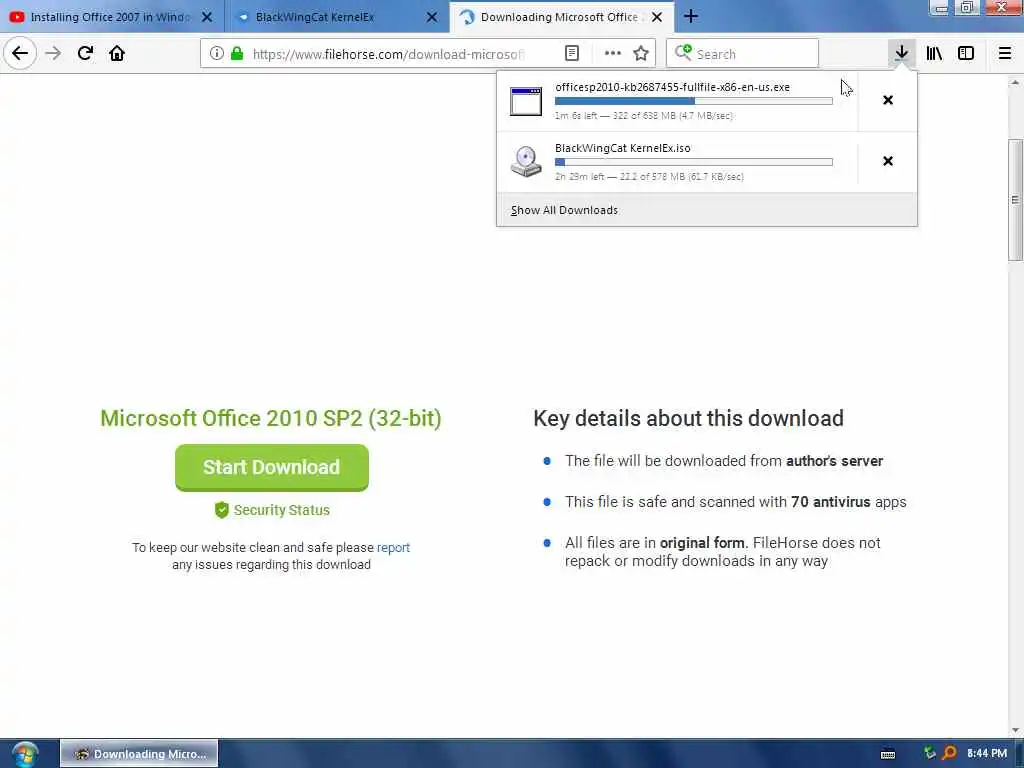Focus the Search input box
Screen dimensions: 1024x768
(x=743, y=54)
